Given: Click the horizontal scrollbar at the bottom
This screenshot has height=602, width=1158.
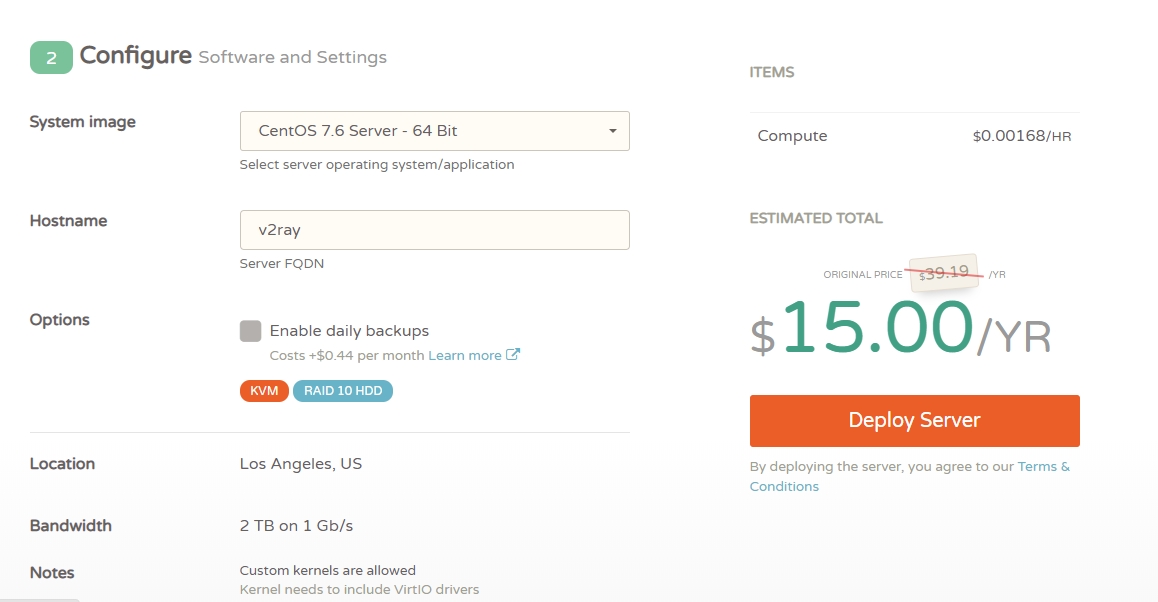Looking at the screenshot, I should [40, 599].
